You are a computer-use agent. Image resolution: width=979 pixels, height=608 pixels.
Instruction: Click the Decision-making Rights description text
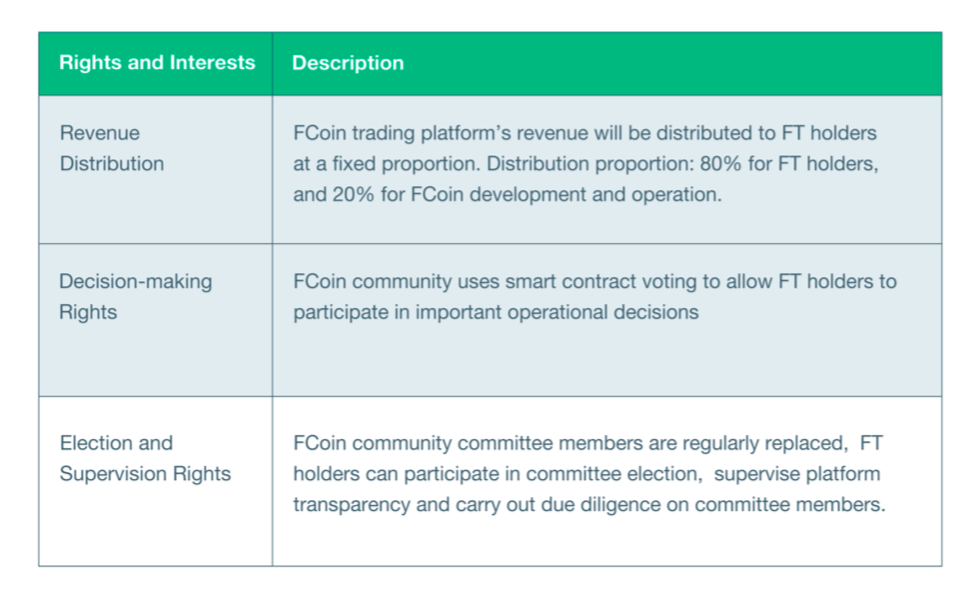[595, 297]
